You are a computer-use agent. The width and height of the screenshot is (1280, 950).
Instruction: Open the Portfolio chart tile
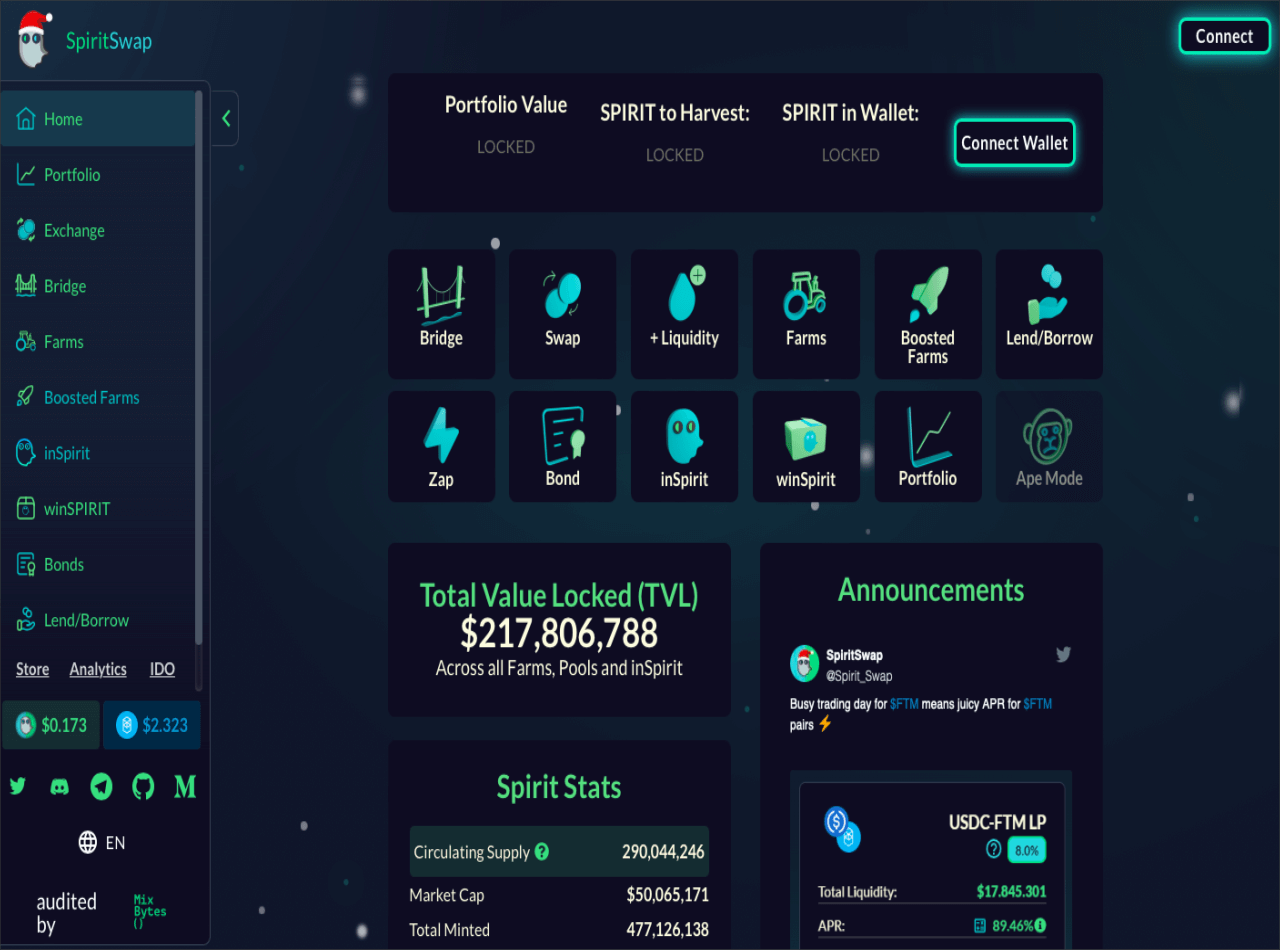pos(928,446)
